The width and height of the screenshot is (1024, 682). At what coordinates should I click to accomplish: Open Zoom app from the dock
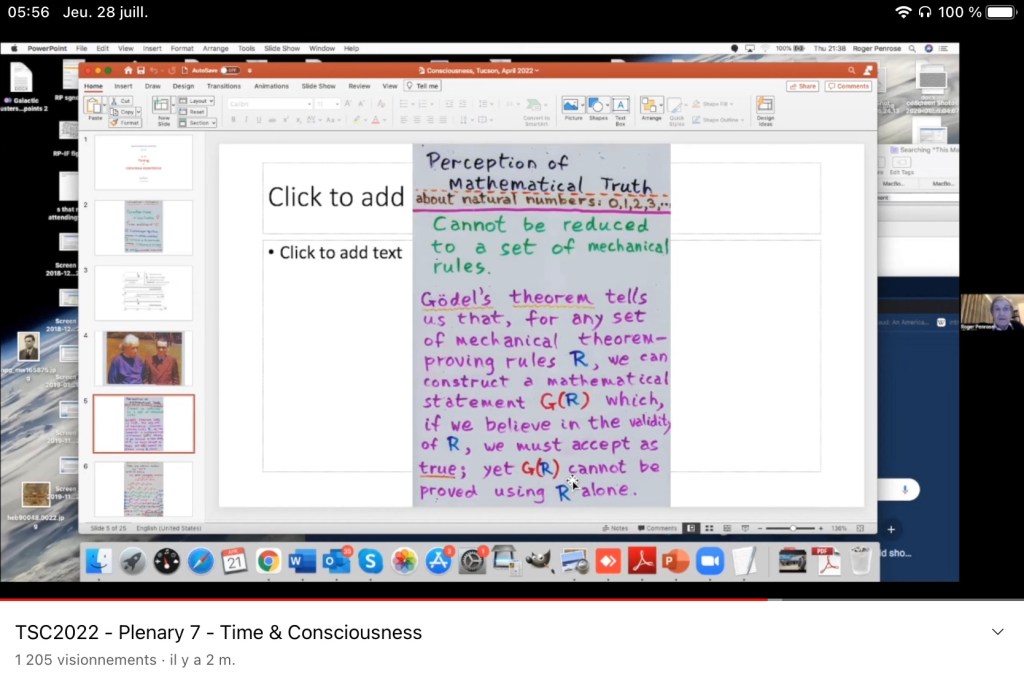click(x=709, y=561)
